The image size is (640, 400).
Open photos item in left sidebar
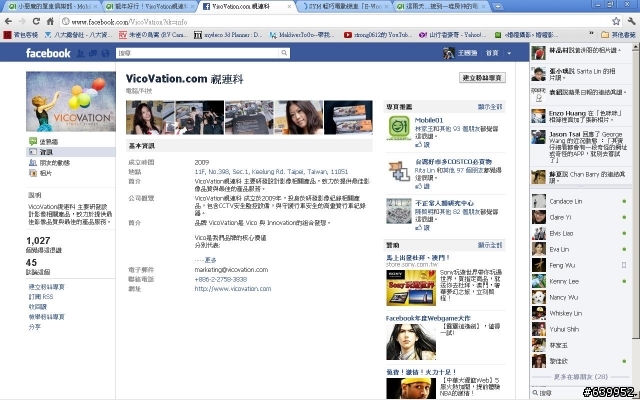(40, 173)
